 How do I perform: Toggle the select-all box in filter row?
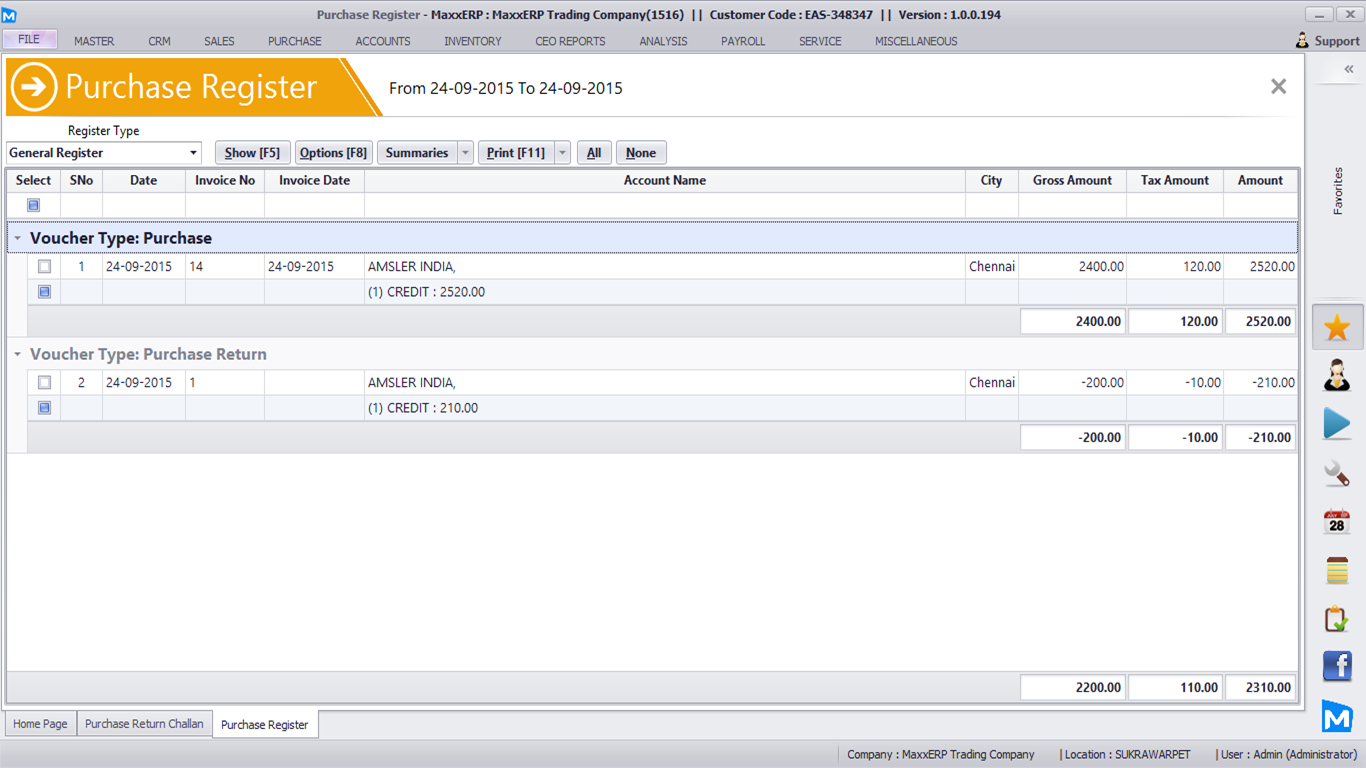point(33,205)
